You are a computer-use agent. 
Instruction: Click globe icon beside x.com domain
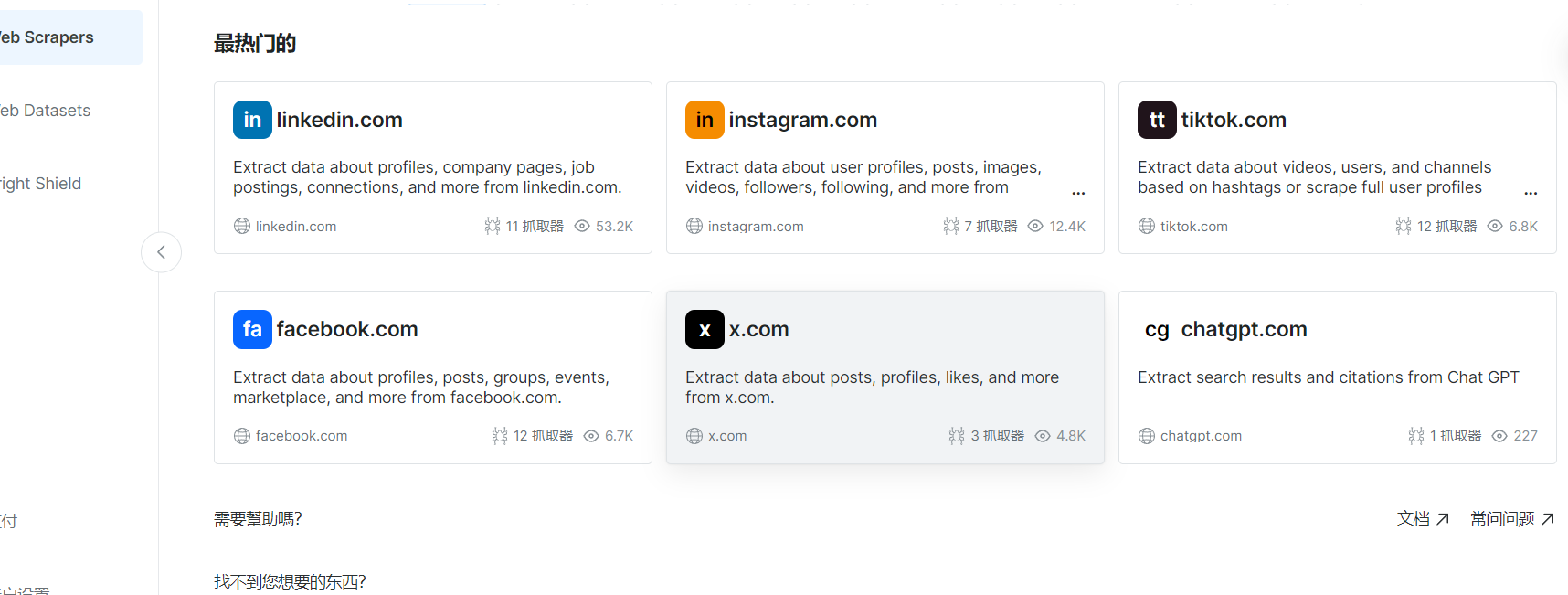pos(694,436)
